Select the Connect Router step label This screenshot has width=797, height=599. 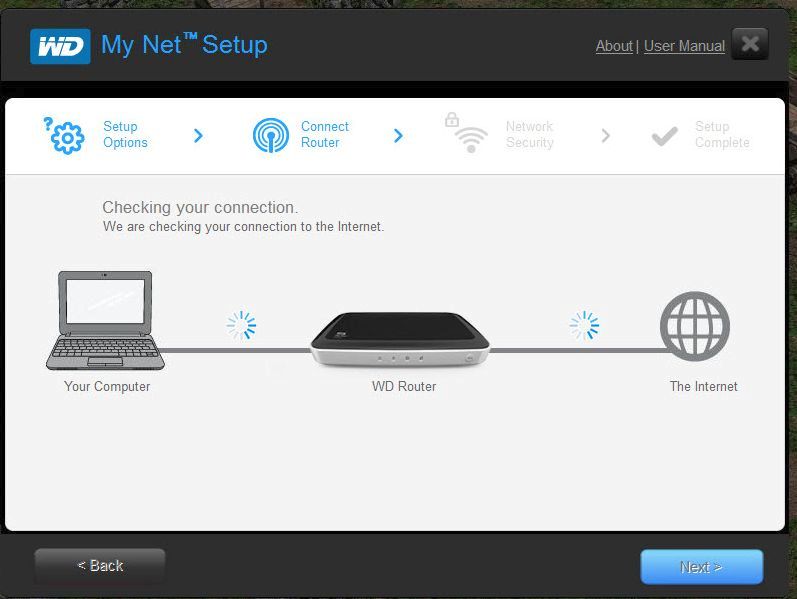325,134
